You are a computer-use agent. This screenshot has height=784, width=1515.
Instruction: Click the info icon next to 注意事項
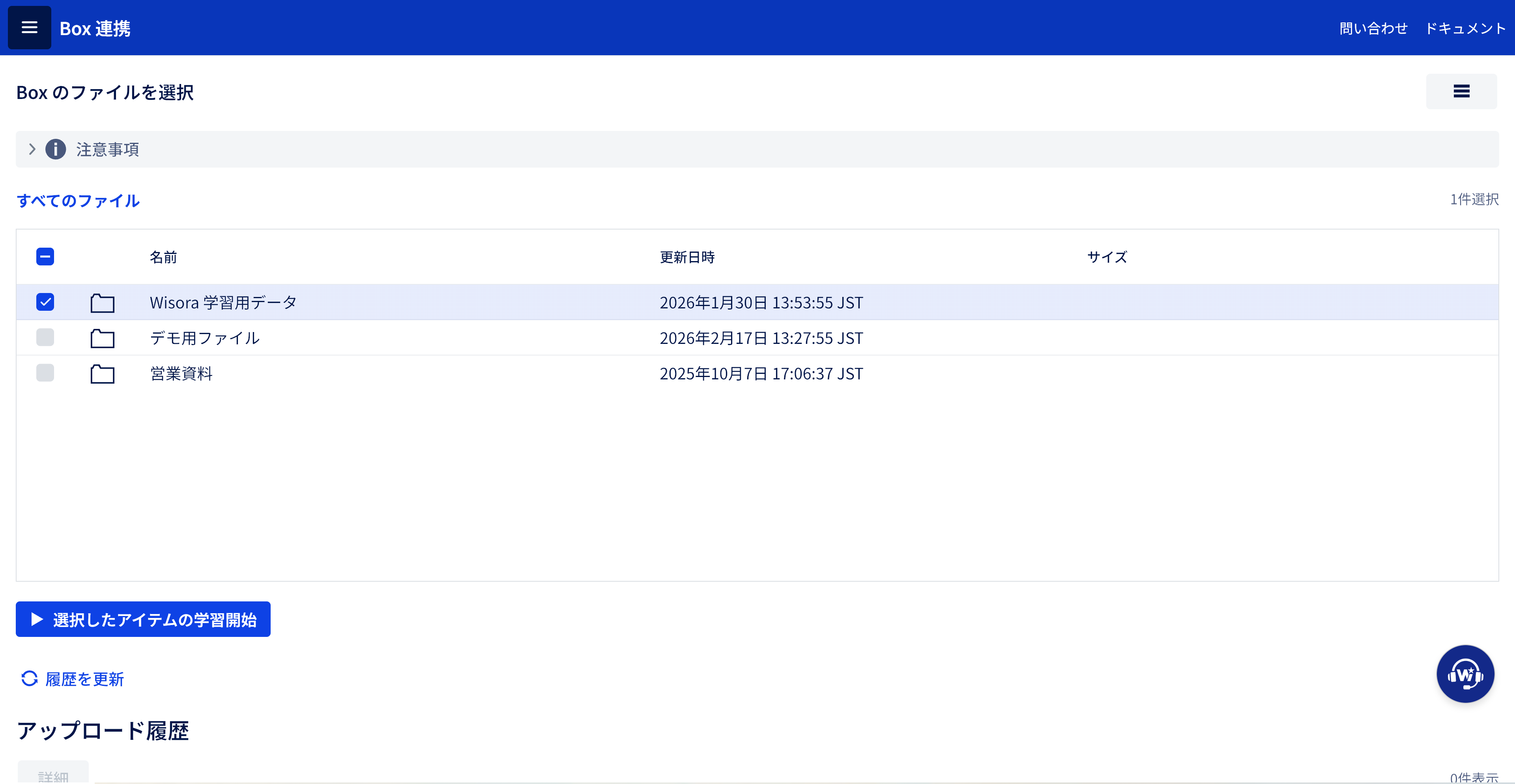pyautogui.click(x=56, y=149)
